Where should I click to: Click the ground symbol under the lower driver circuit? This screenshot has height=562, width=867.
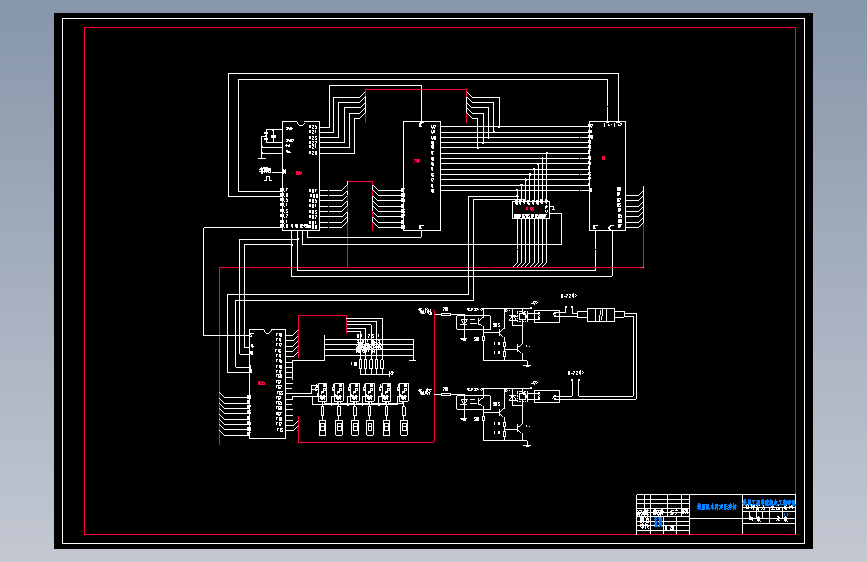527,444
